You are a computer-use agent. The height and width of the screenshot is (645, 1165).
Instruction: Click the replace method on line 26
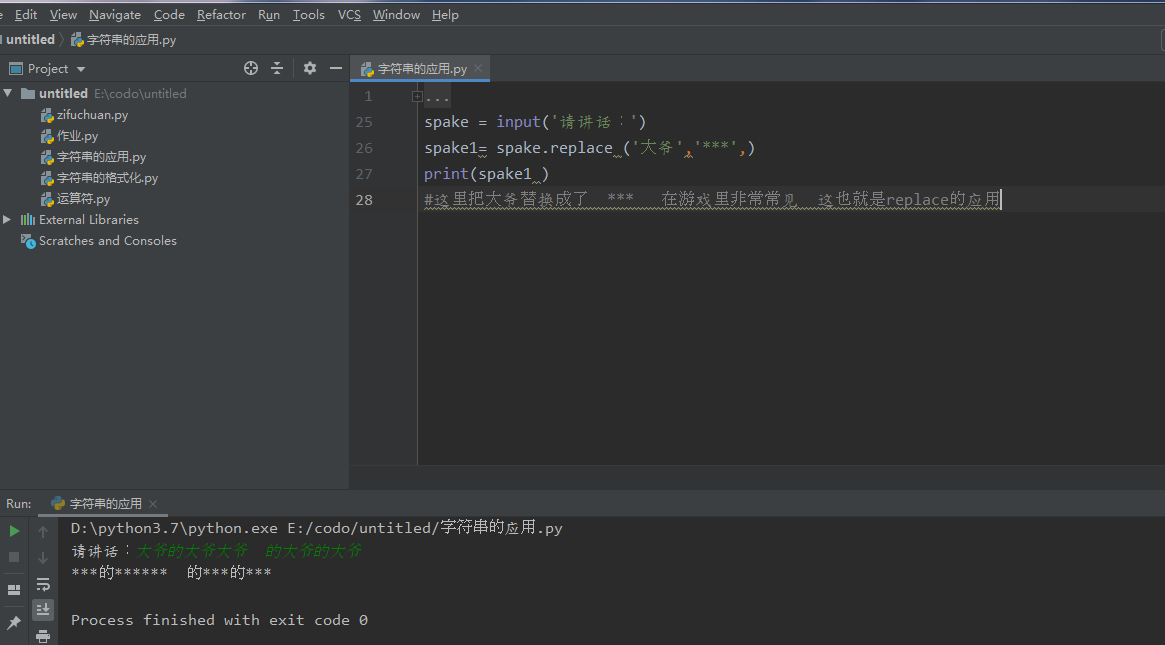tap(581, 148)
